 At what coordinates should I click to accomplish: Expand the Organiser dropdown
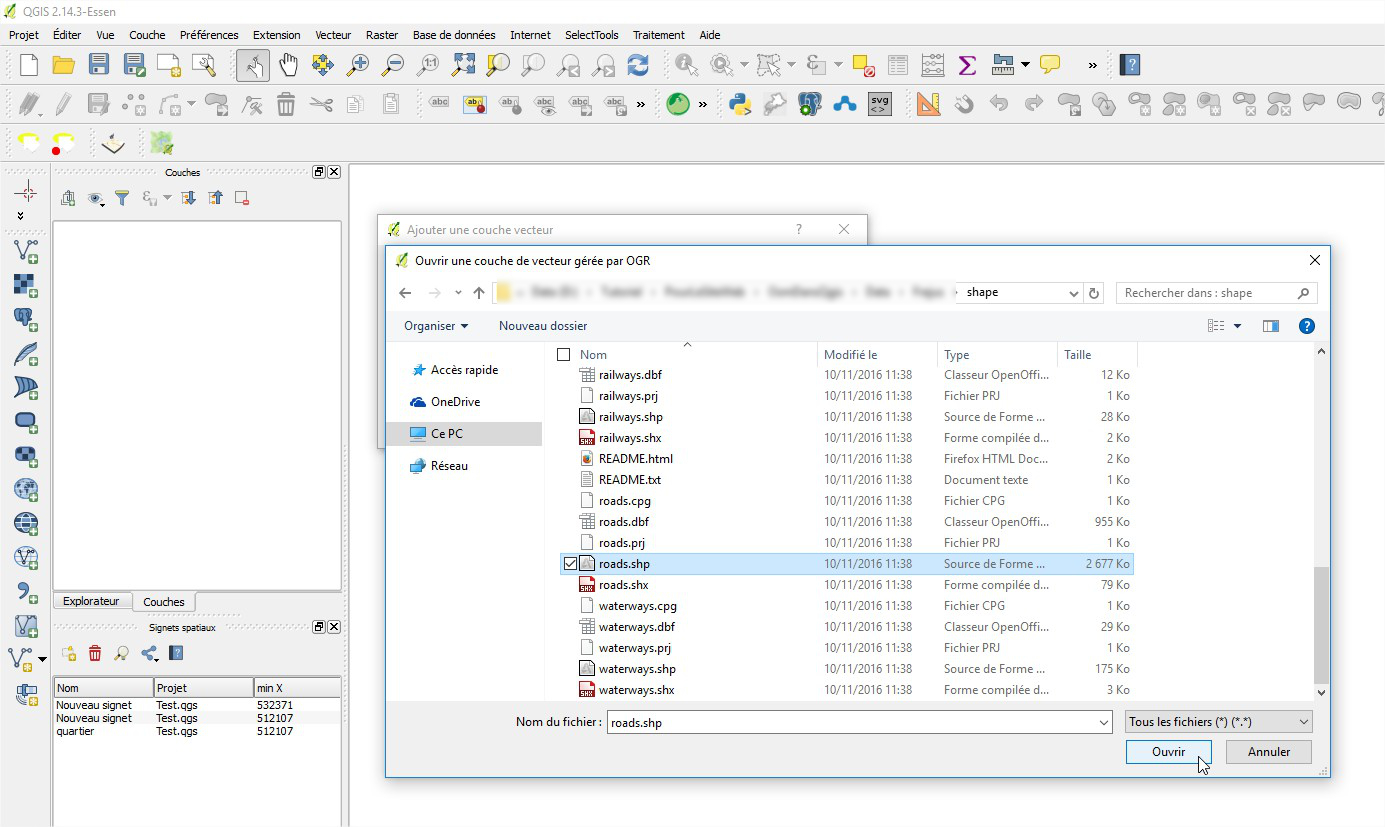point(436,326)
